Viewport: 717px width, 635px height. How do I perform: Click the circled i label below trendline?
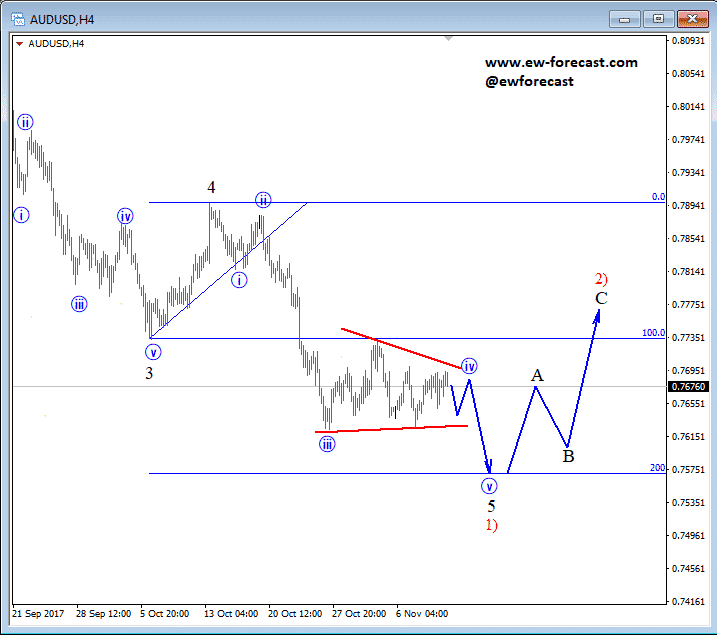click(239, 280)
